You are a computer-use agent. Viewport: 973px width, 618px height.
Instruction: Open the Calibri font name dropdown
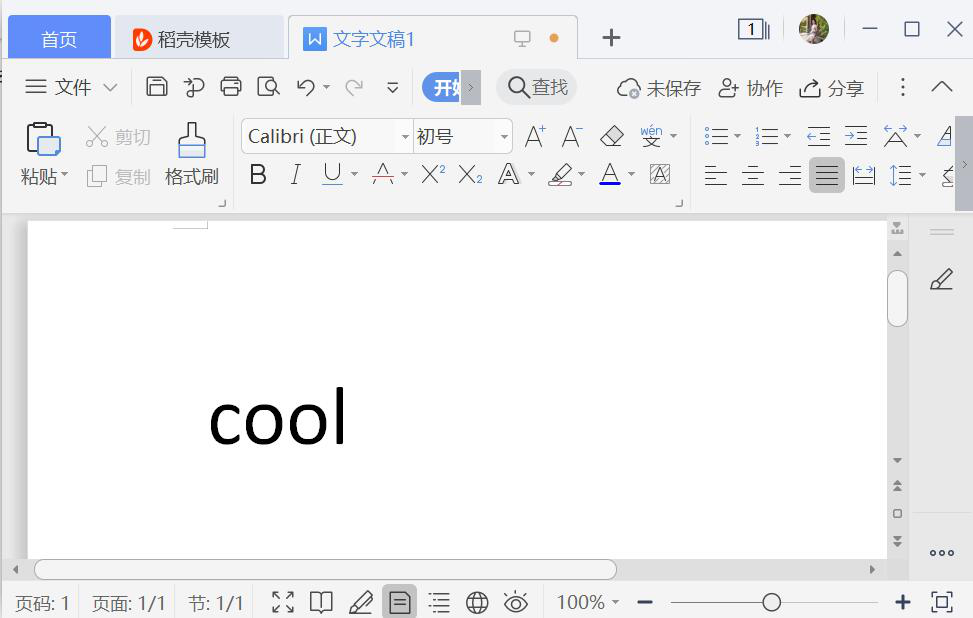pos(405,137)
